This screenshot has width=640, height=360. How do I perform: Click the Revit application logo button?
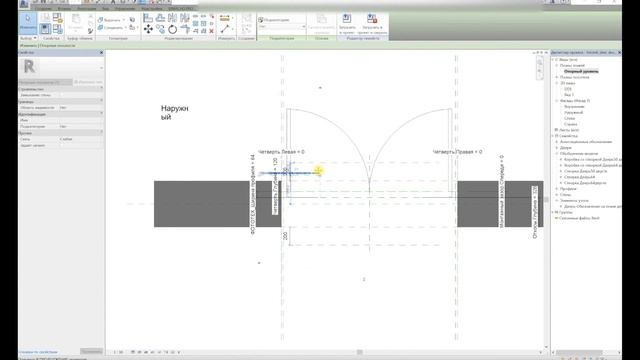24,4
